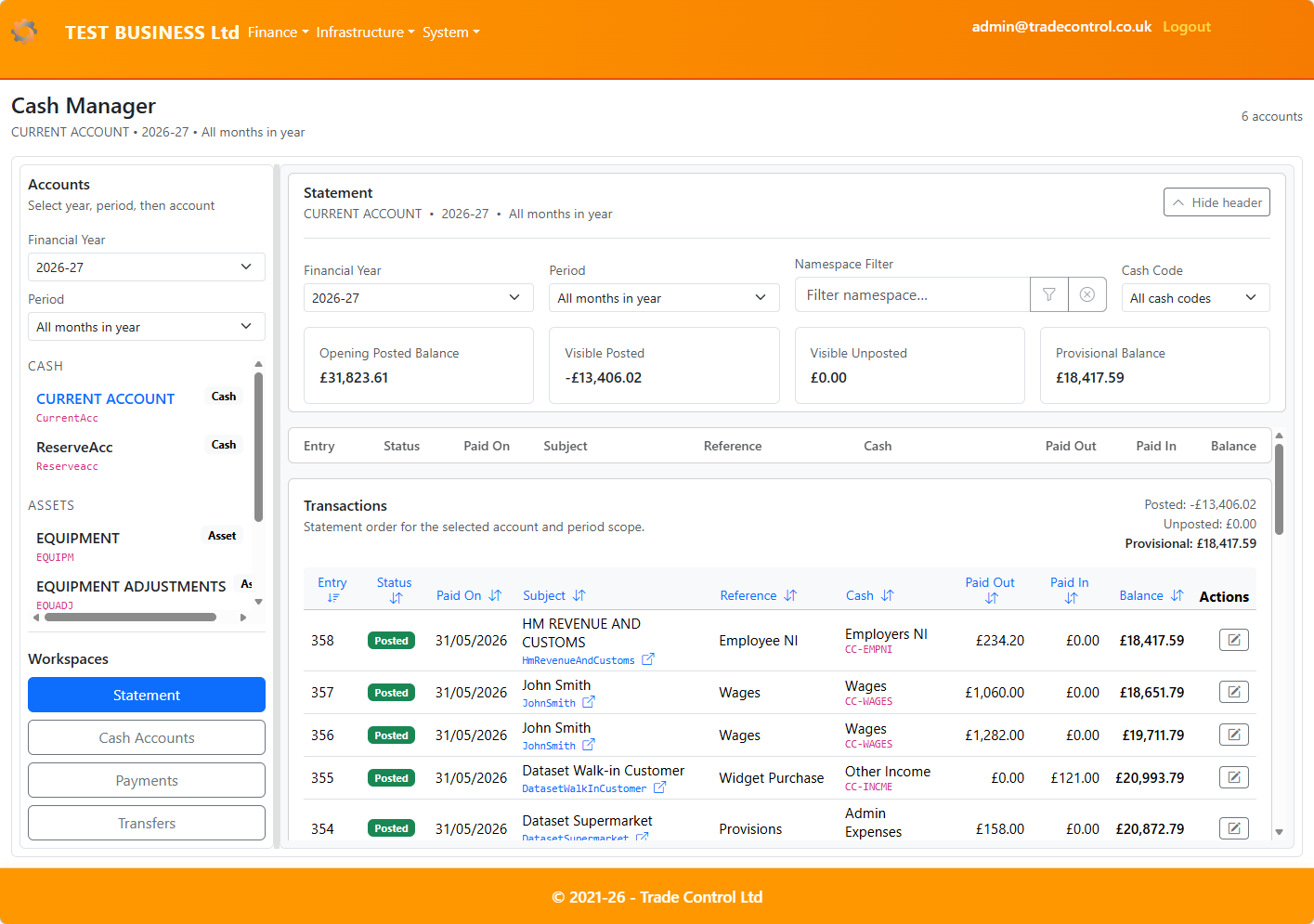Open statement Financial Year dropdown
1314x924 pixels.
click(x=419, y=297)
